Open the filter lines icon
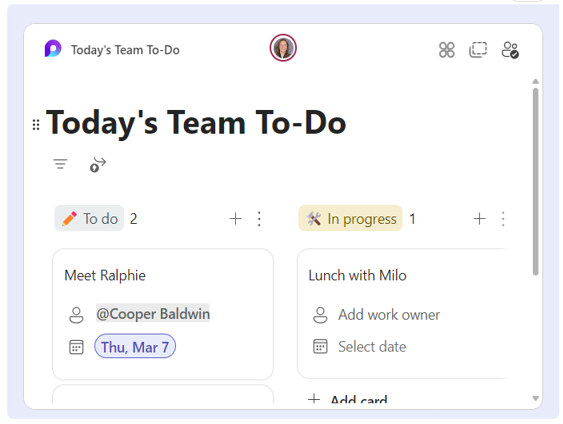563x424 pixels. 60,164
